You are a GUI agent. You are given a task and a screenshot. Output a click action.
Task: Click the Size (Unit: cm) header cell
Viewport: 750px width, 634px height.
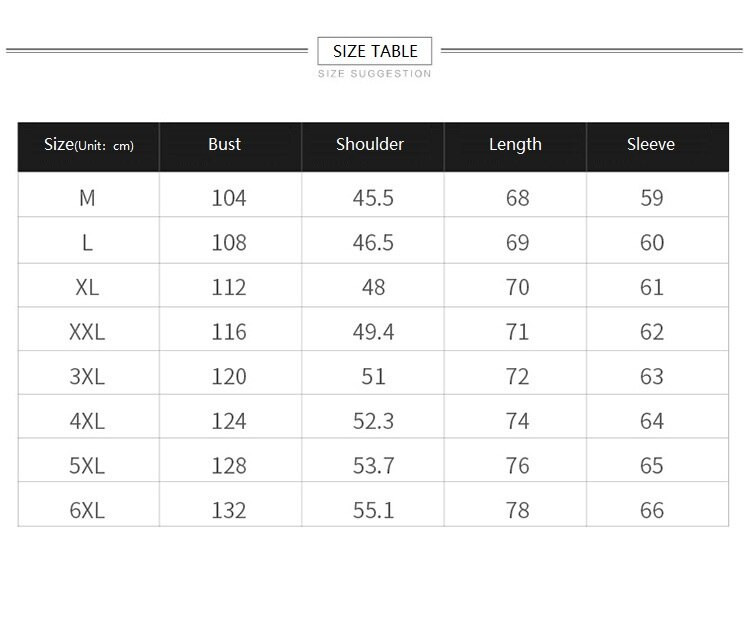(88, 145)
